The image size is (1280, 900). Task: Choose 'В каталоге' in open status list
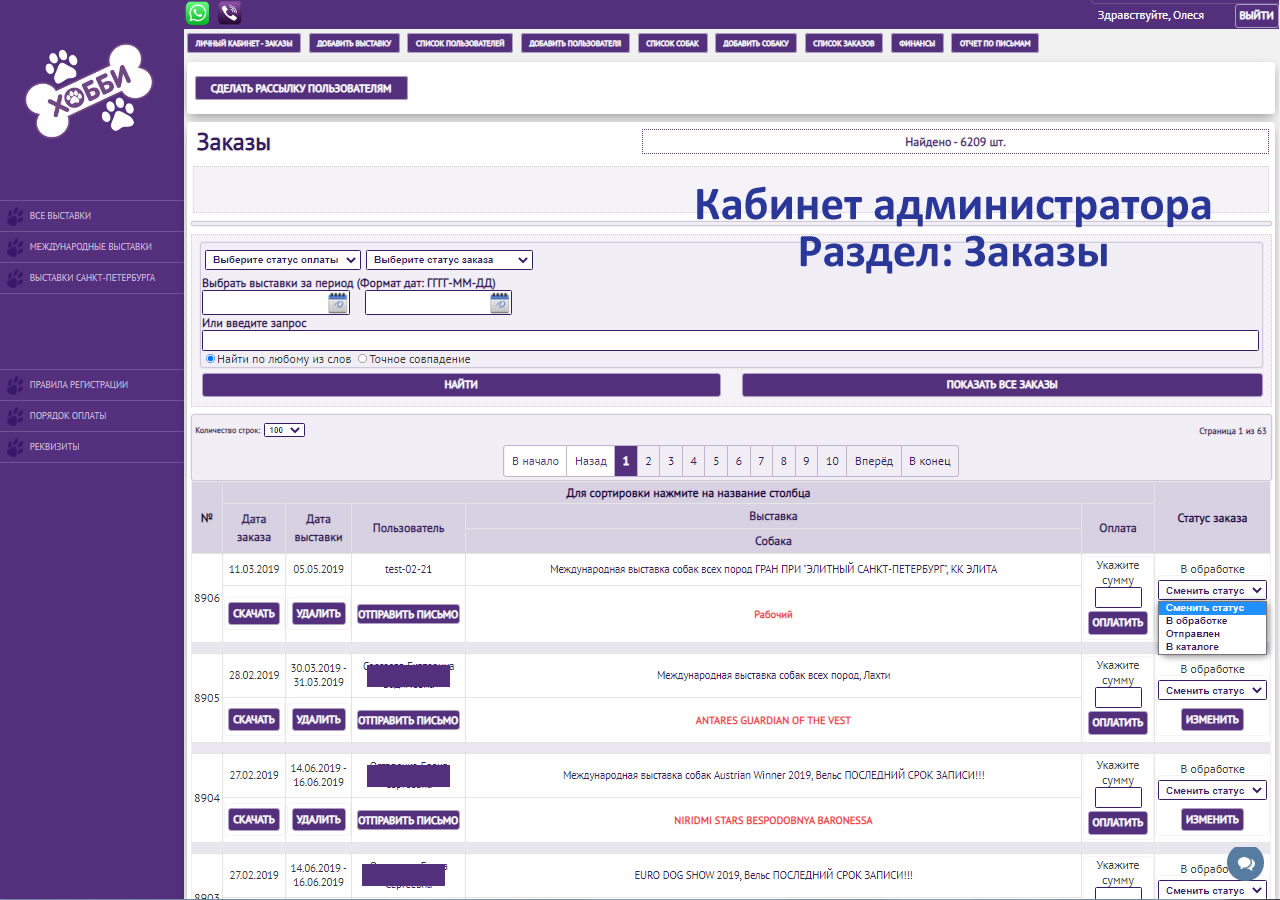(1212, 647)
